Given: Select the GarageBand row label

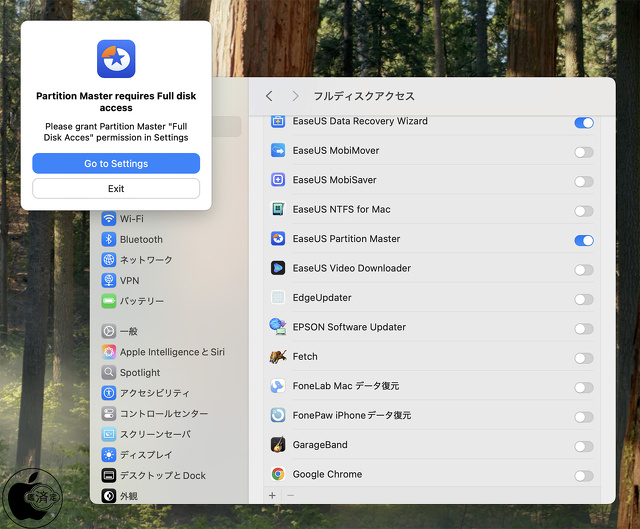Looking at the screenshot, I should click(320, 445).
